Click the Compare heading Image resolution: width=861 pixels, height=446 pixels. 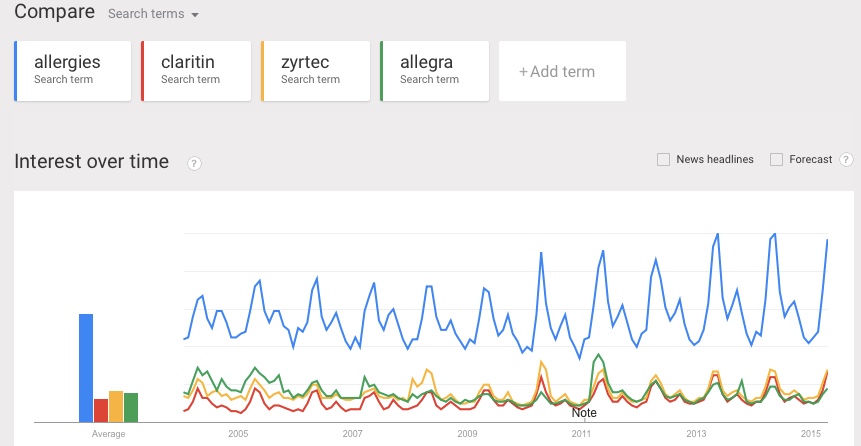54,12
